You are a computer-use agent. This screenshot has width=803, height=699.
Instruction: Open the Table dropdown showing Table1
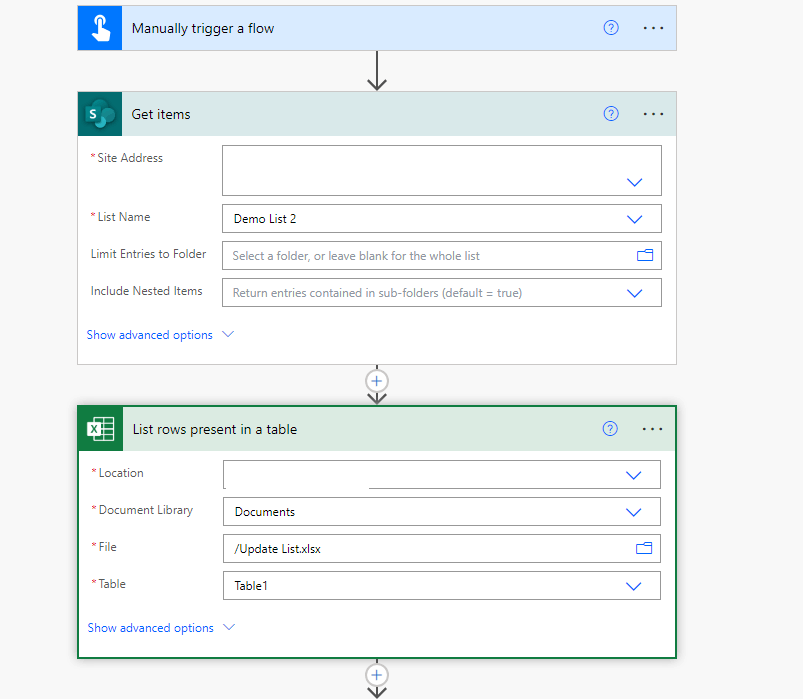pyautogui.click(x=633, y=585)
